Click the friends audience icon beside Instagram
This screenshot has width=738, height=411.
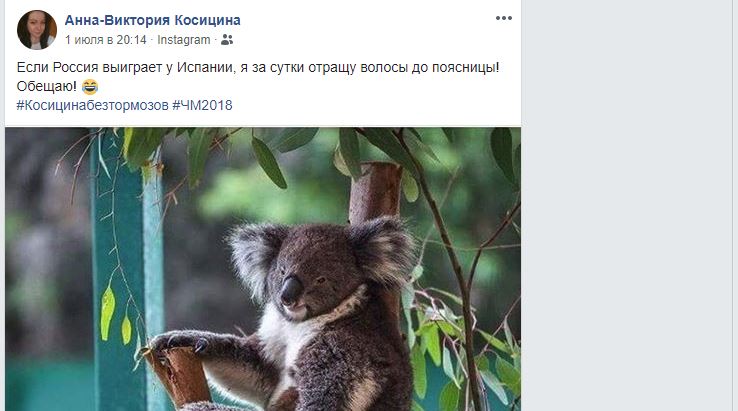coord(227,40)
